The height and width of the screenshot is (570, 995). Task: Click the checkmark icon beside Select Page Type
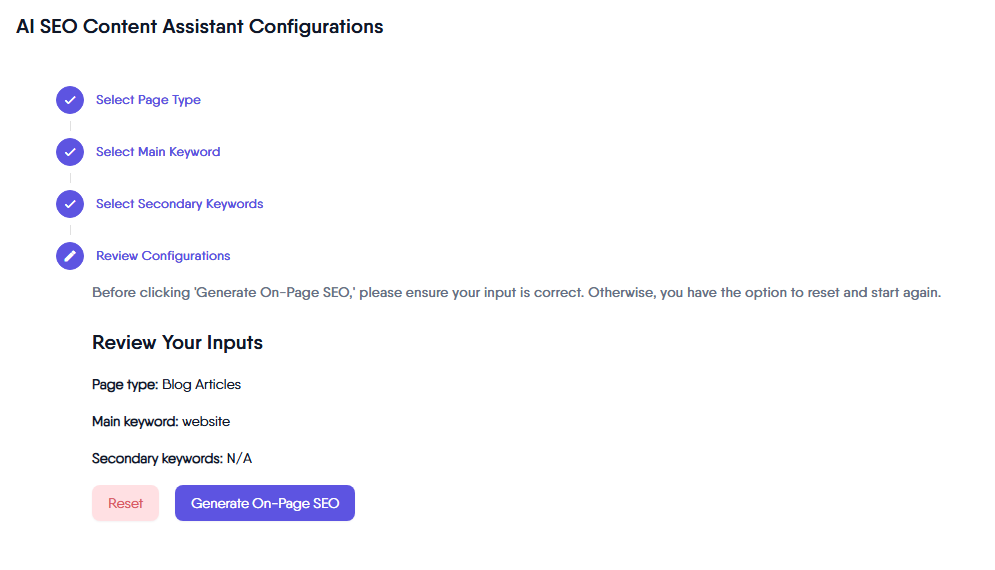tap(70, 100)
